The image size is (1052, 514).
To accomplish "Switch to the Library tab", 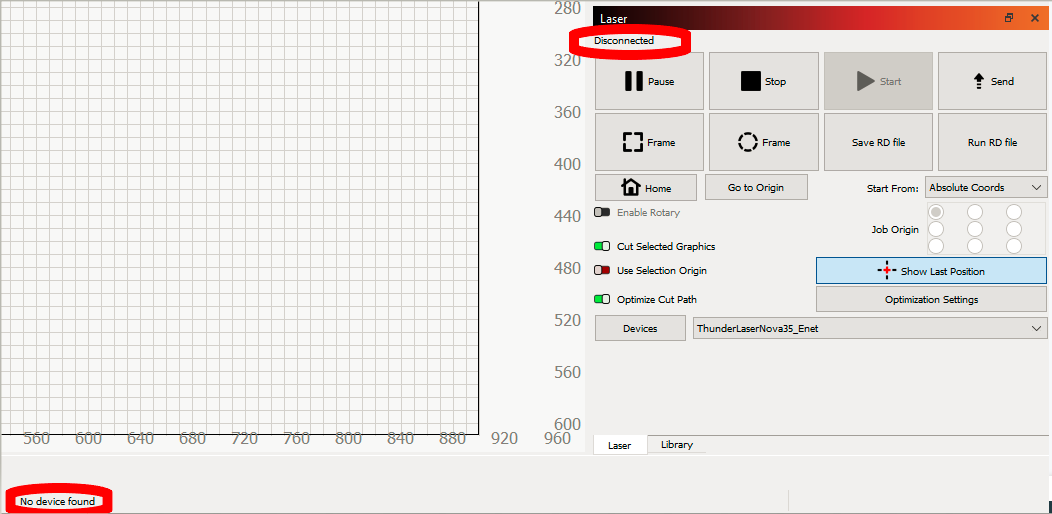I will coord(676,444).
